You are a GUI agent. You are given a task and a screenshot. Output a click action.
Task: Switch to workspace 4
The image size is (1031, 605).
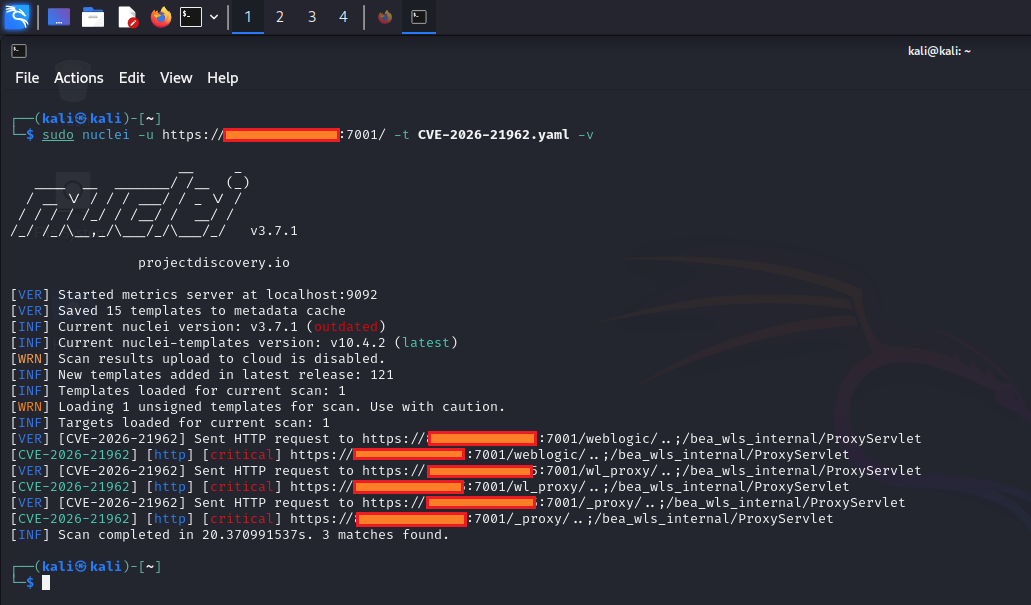coord(345,17)
